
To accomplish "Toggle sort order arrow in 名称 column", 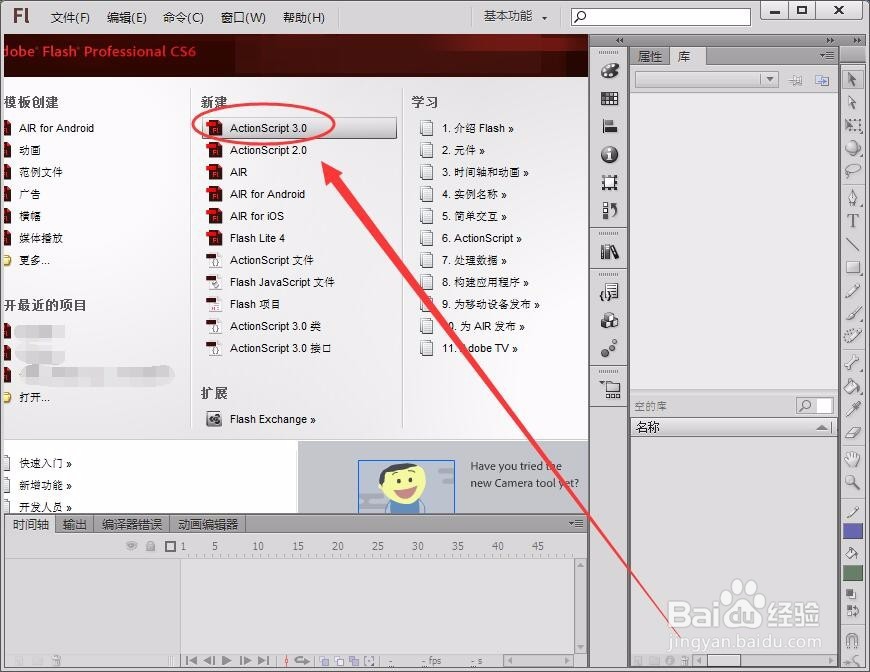I will pos(822,427).
